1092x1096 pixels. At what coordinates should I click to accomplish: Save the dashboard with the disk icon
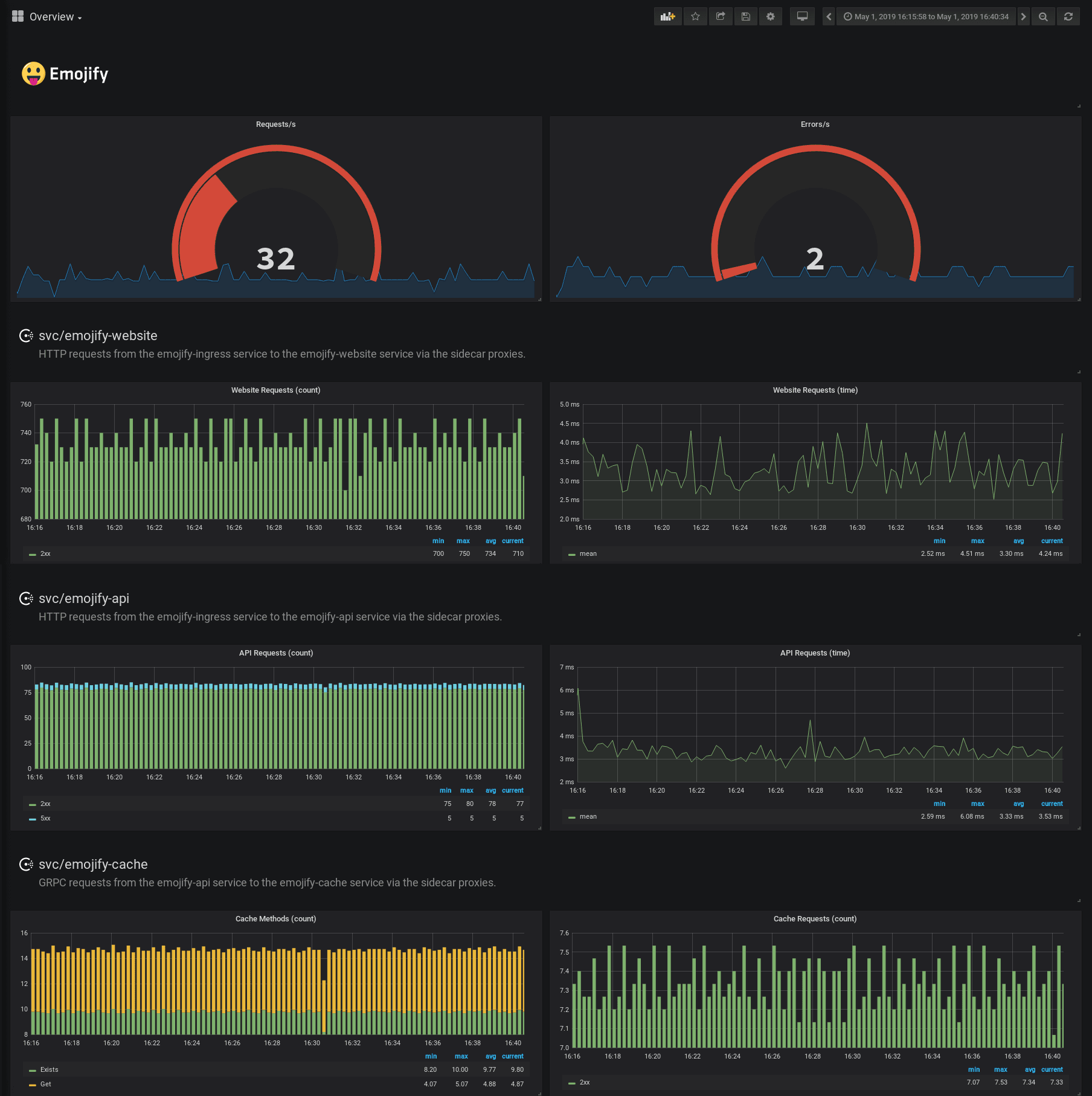[x=745, y=16]
